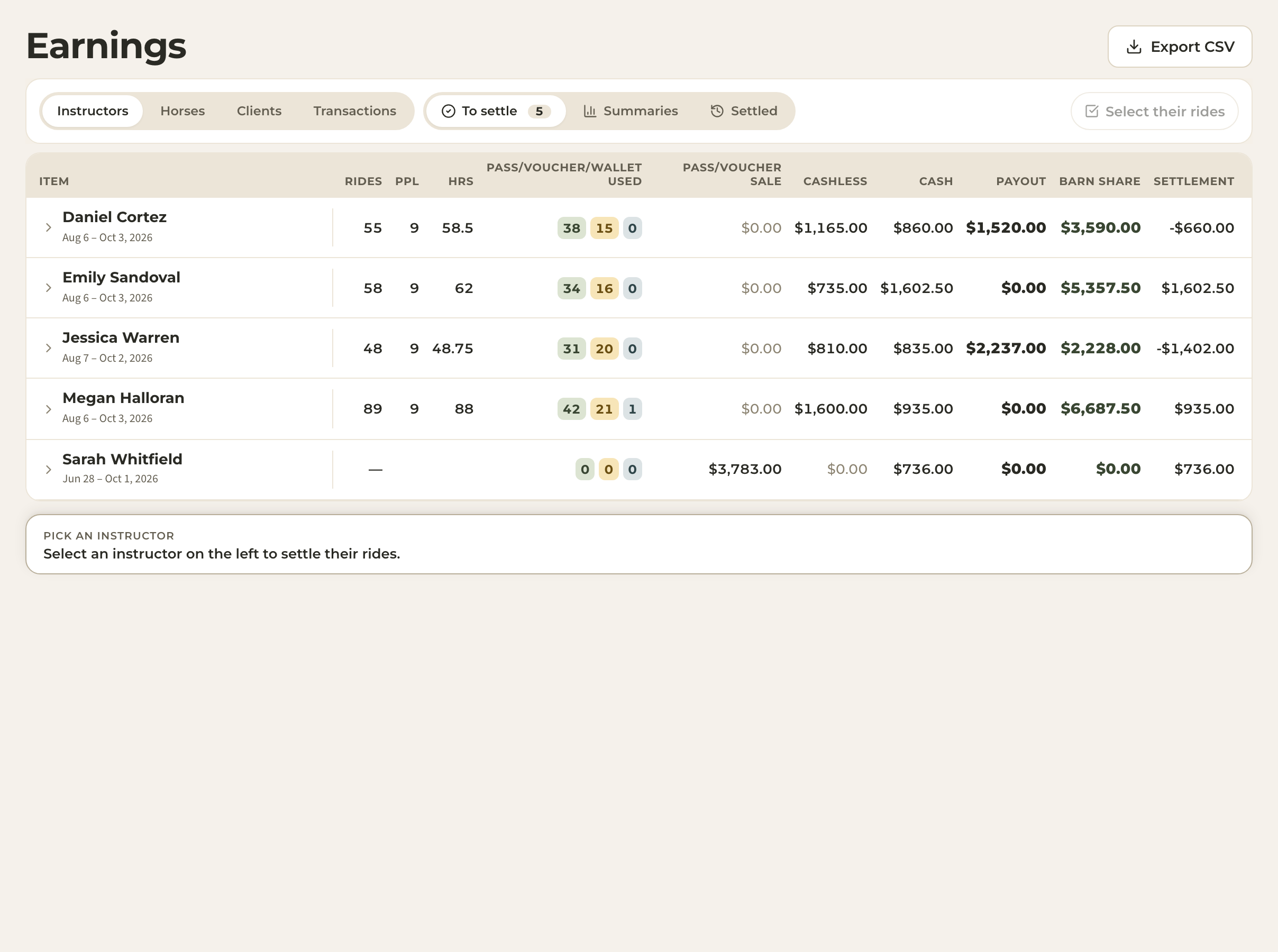The width and height of the screenshot is (1278, 952).
Task: Expand Megan Halloran row chevron
Action: (48, 409)
